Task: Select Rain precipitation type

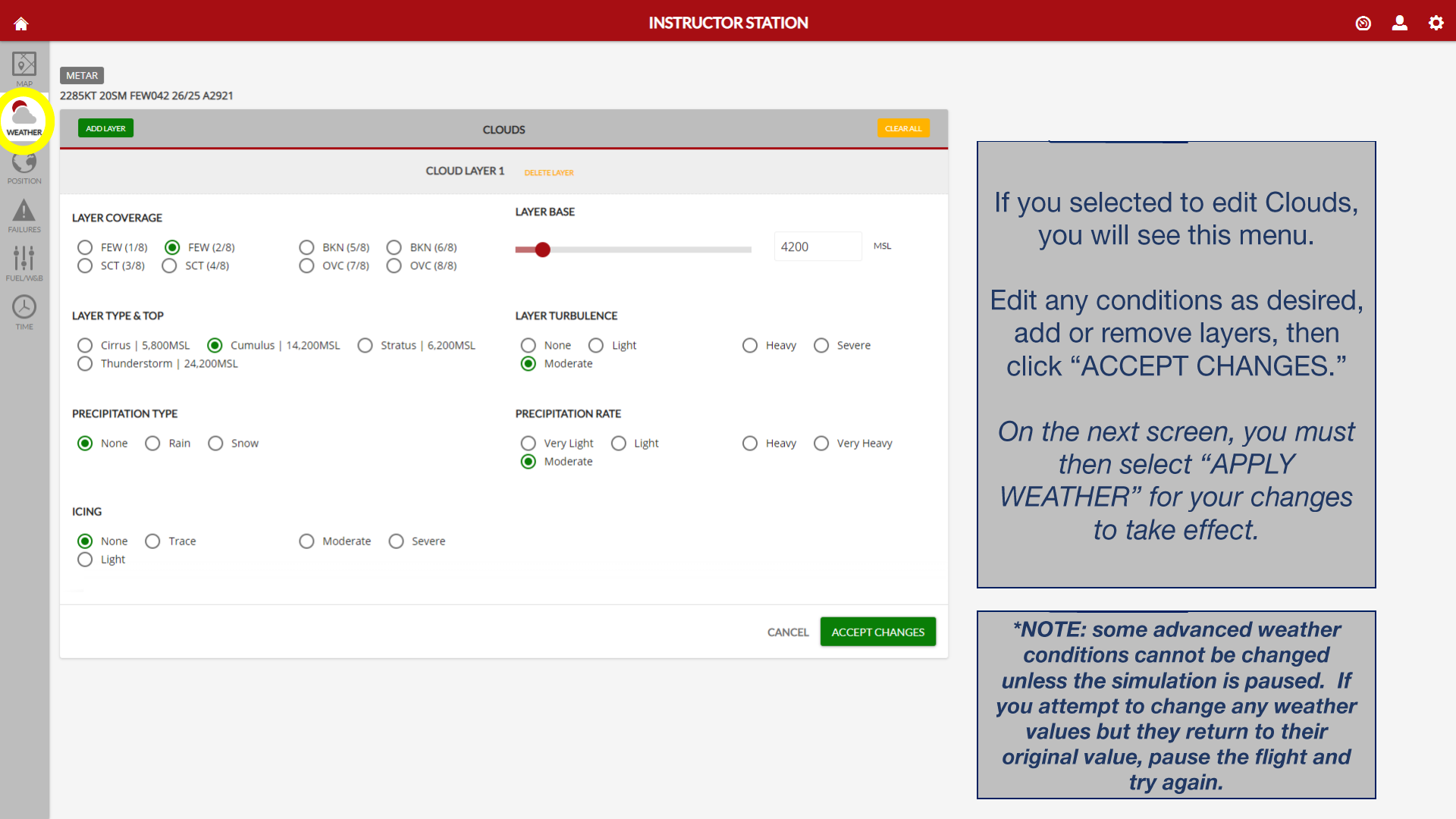Action: [x=152, y=443]
